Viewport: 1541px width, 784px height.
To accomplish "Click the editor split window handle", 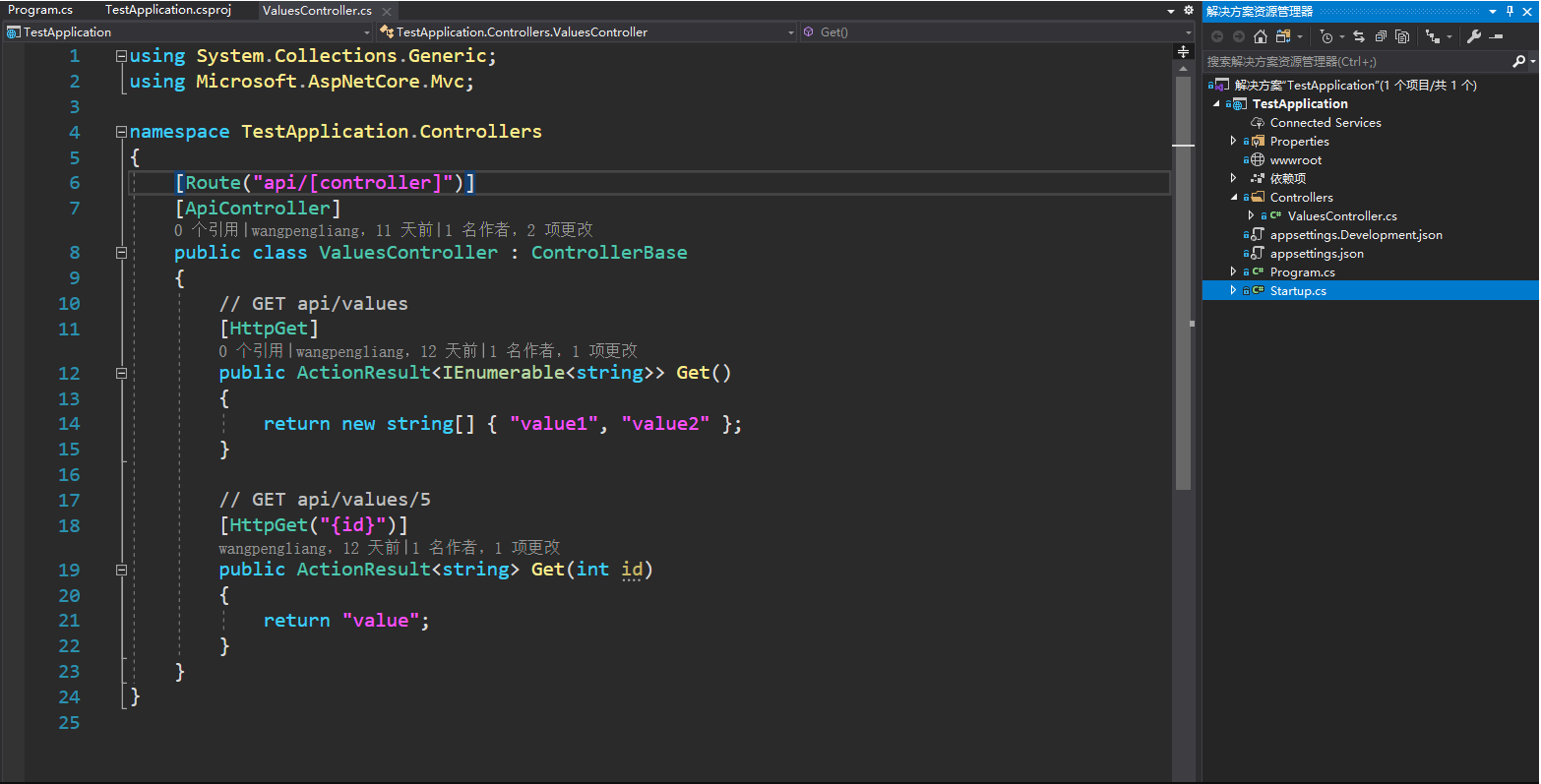I will (x=1184, y=51).
